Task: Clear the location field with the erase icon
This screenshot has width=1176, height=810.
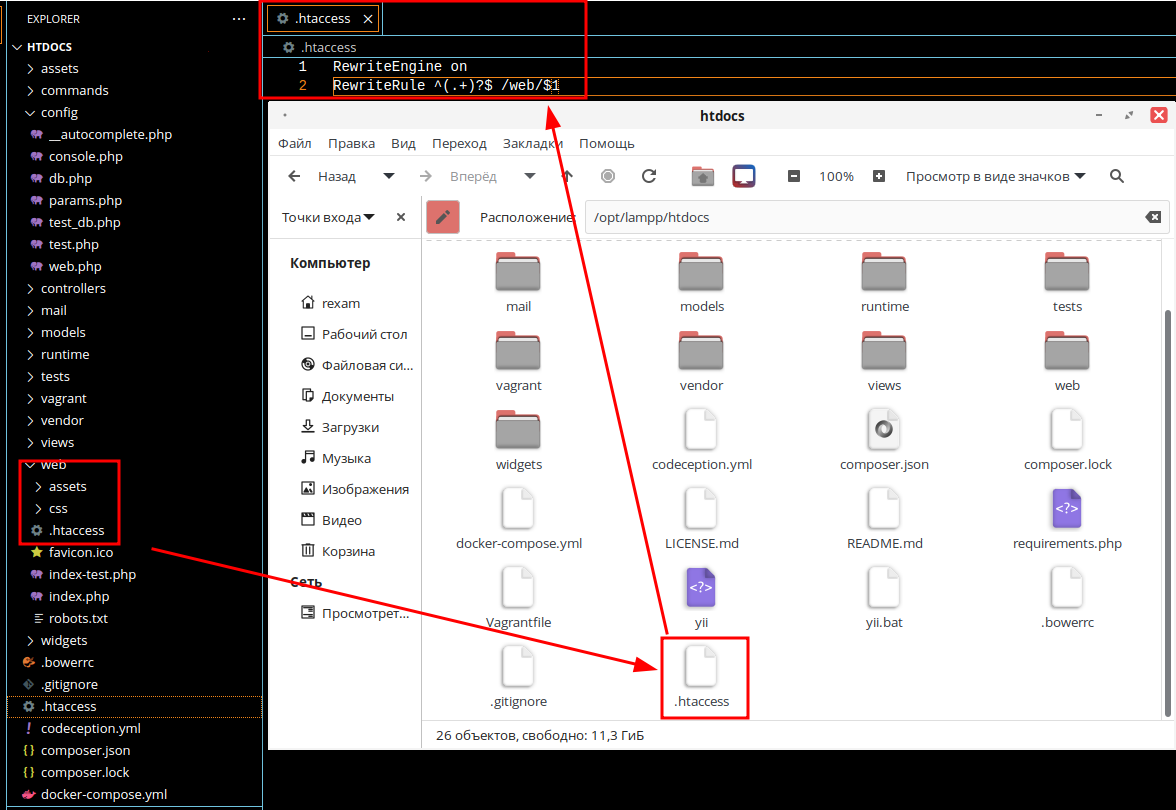Action: [x=1154, y=218]
